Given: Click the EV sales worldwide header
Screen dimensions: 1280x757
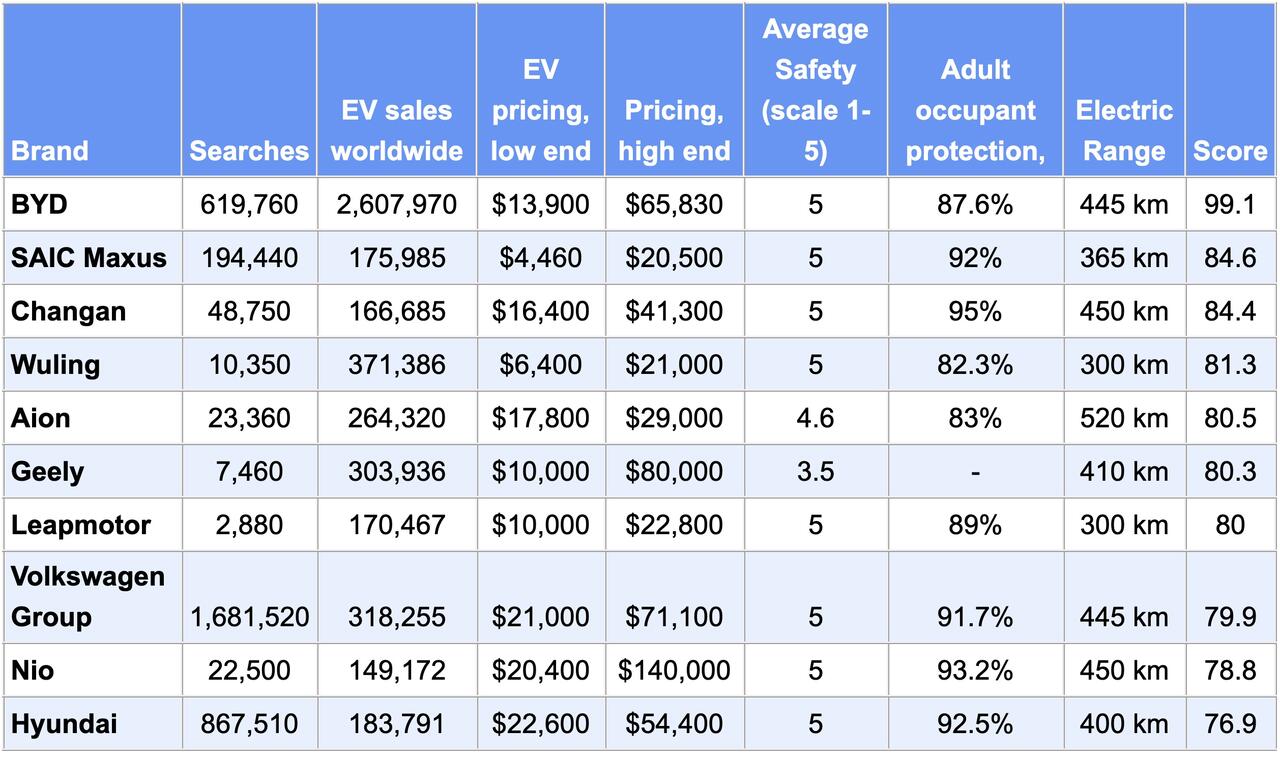Looking at the screenshot, I should point(396,131).
